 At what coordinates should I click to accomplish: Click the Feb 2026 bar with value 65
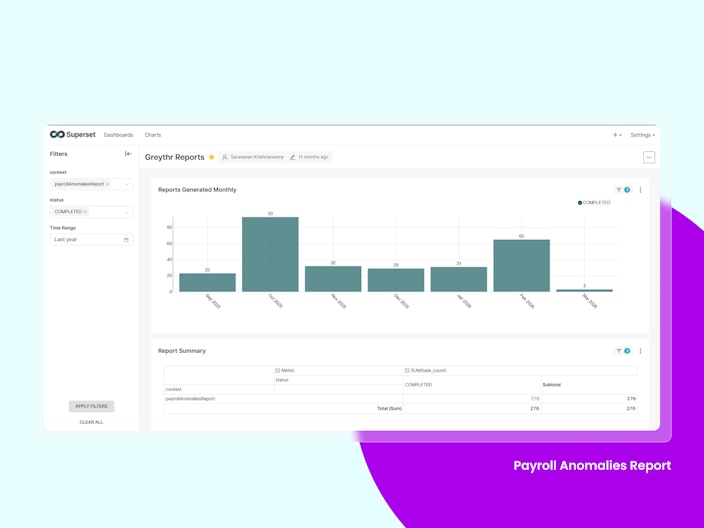click(522, 266)
